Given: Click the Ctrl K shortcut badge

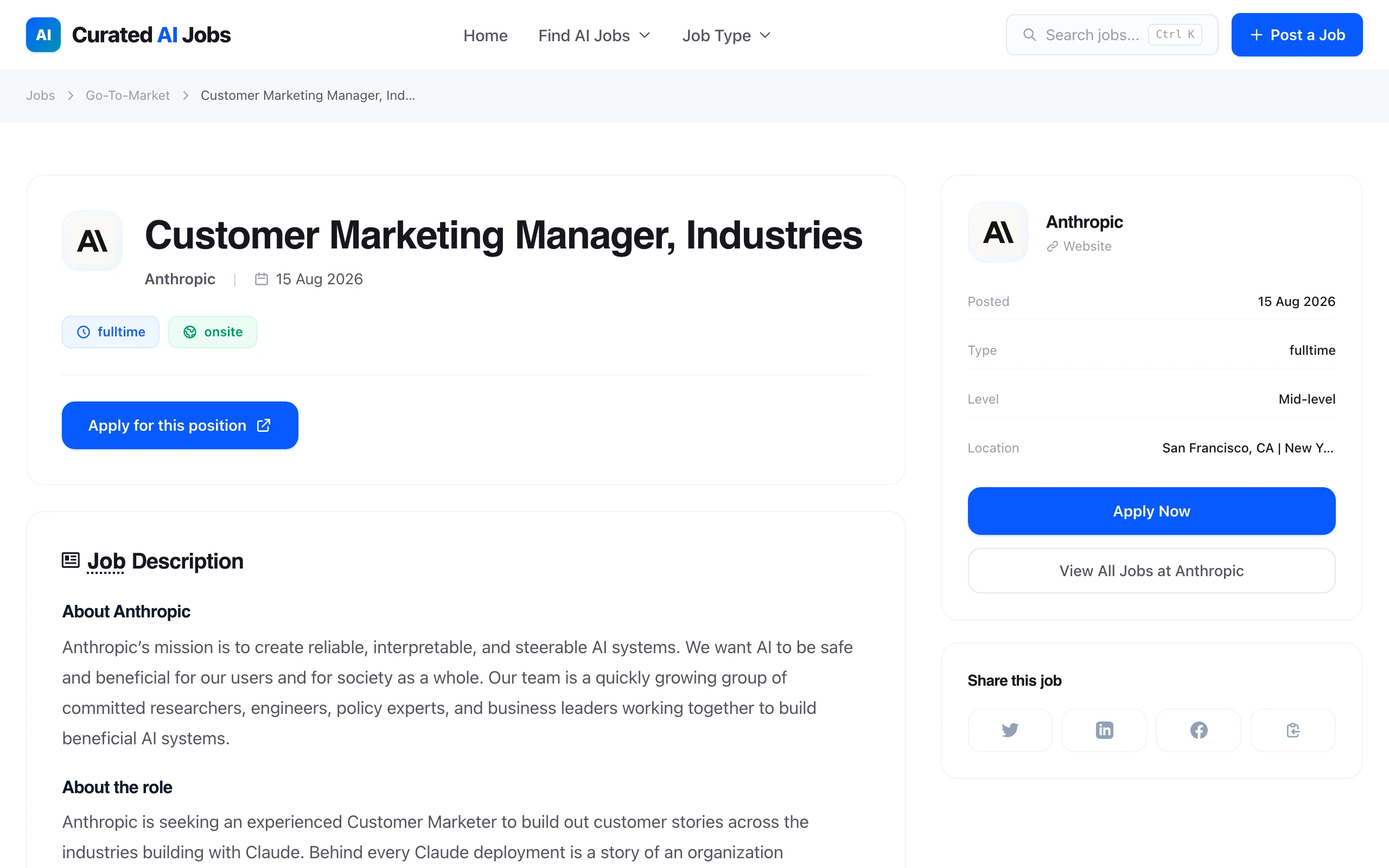Looking at the screenshot, I should click(x=1175, y=34).
